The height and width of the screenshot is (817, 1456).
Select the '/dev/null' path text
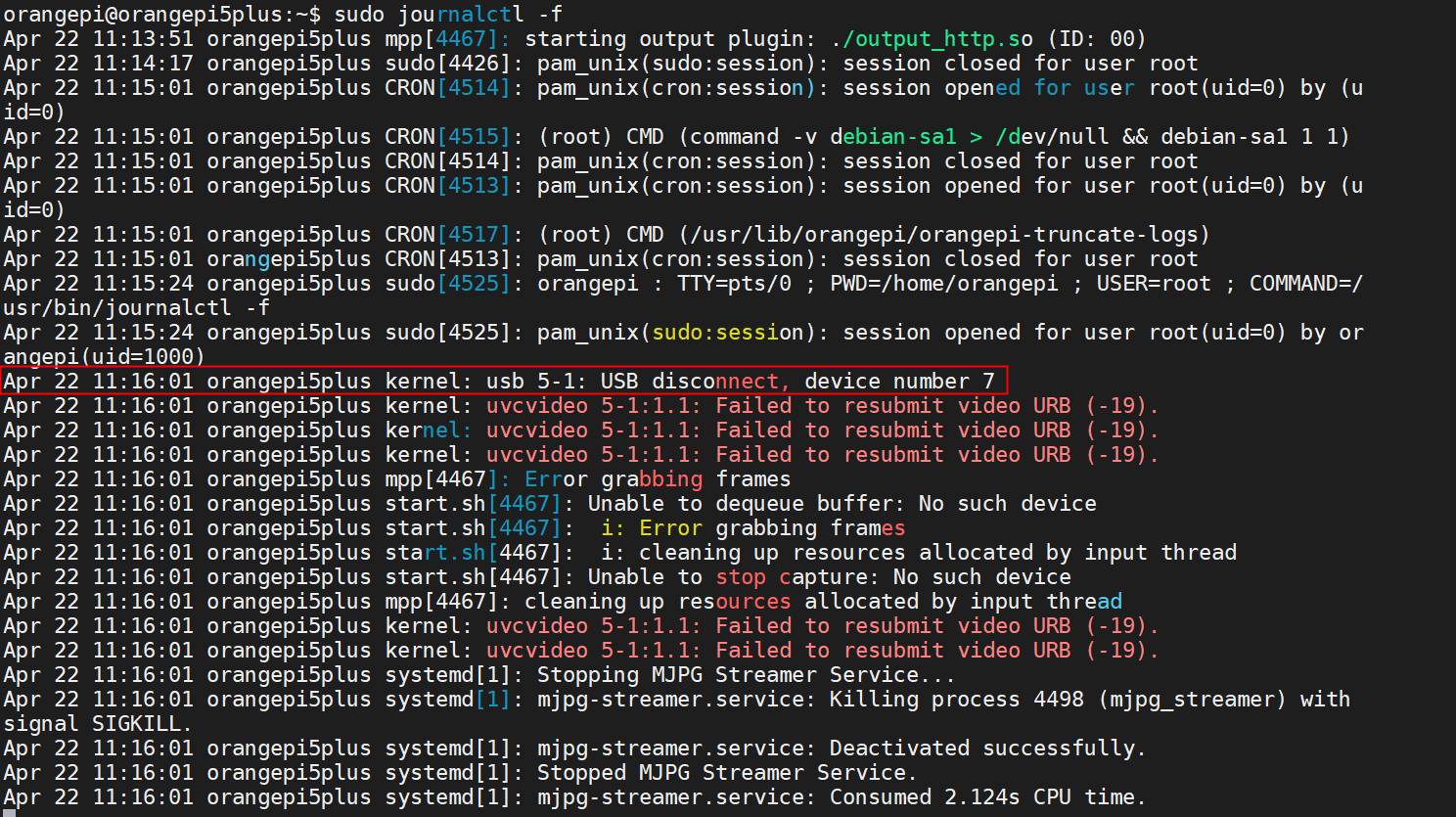[1052, 137]
